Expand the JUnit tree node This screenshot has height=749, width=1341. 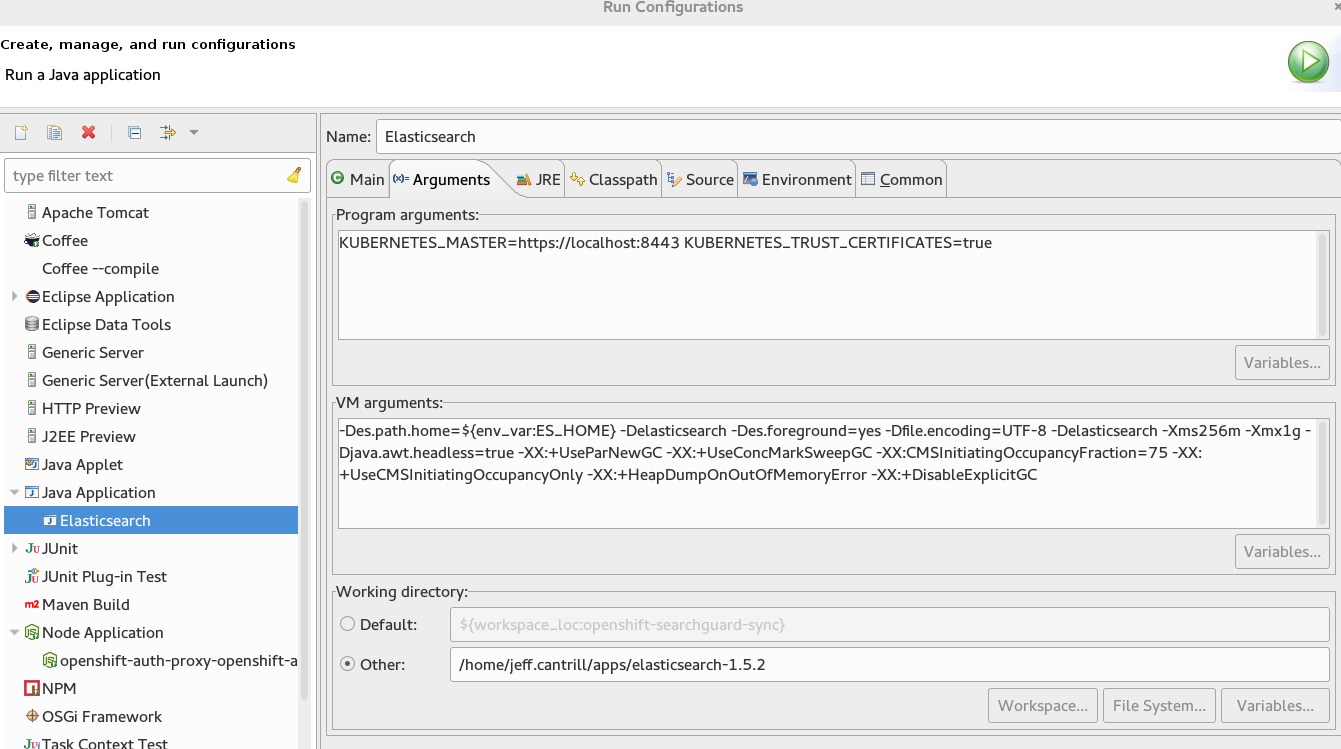(x=14, y=548)
